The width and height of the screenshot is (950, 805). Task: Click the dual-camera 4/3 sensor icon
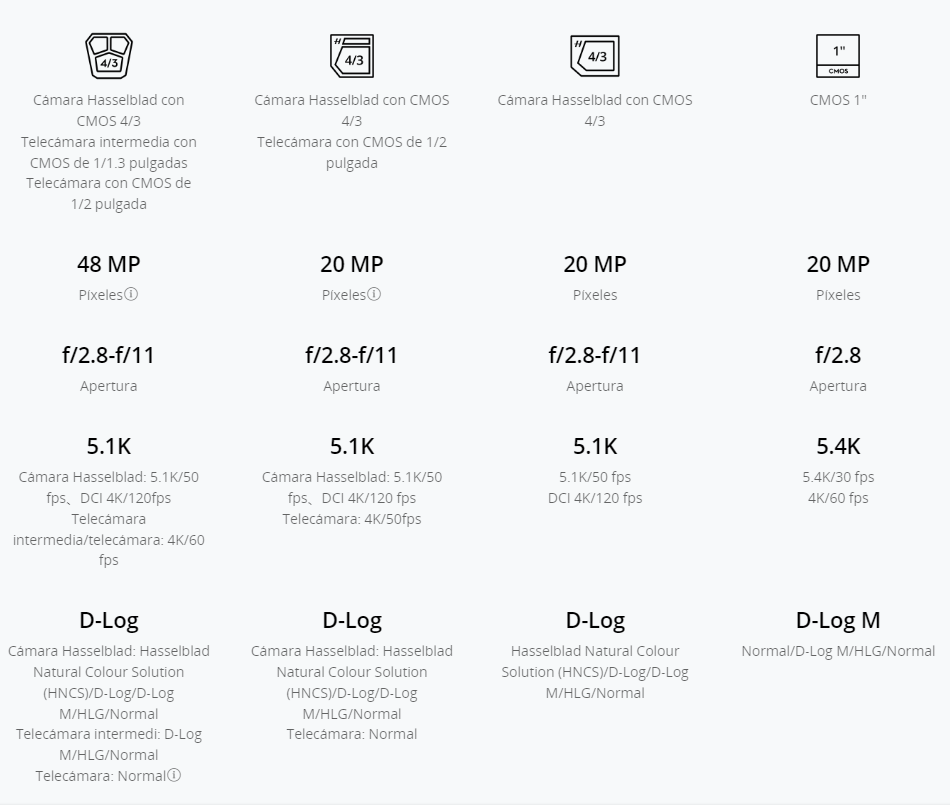(351, 56)
